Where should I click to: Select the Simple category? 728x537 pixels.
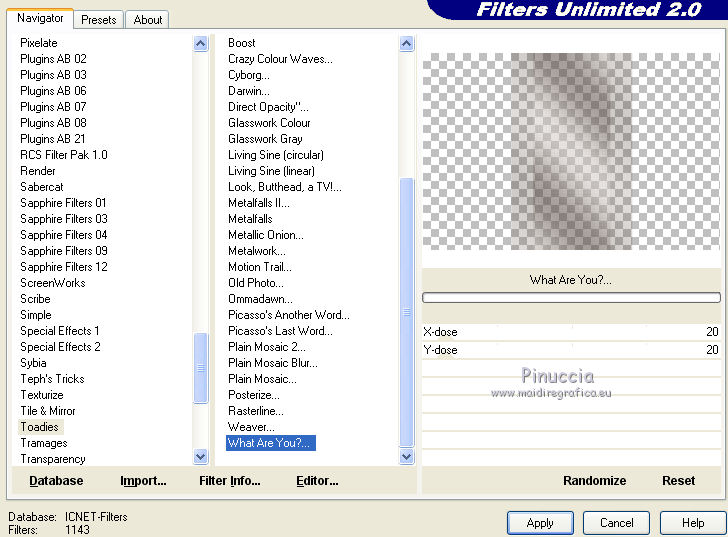pos(36,315)
